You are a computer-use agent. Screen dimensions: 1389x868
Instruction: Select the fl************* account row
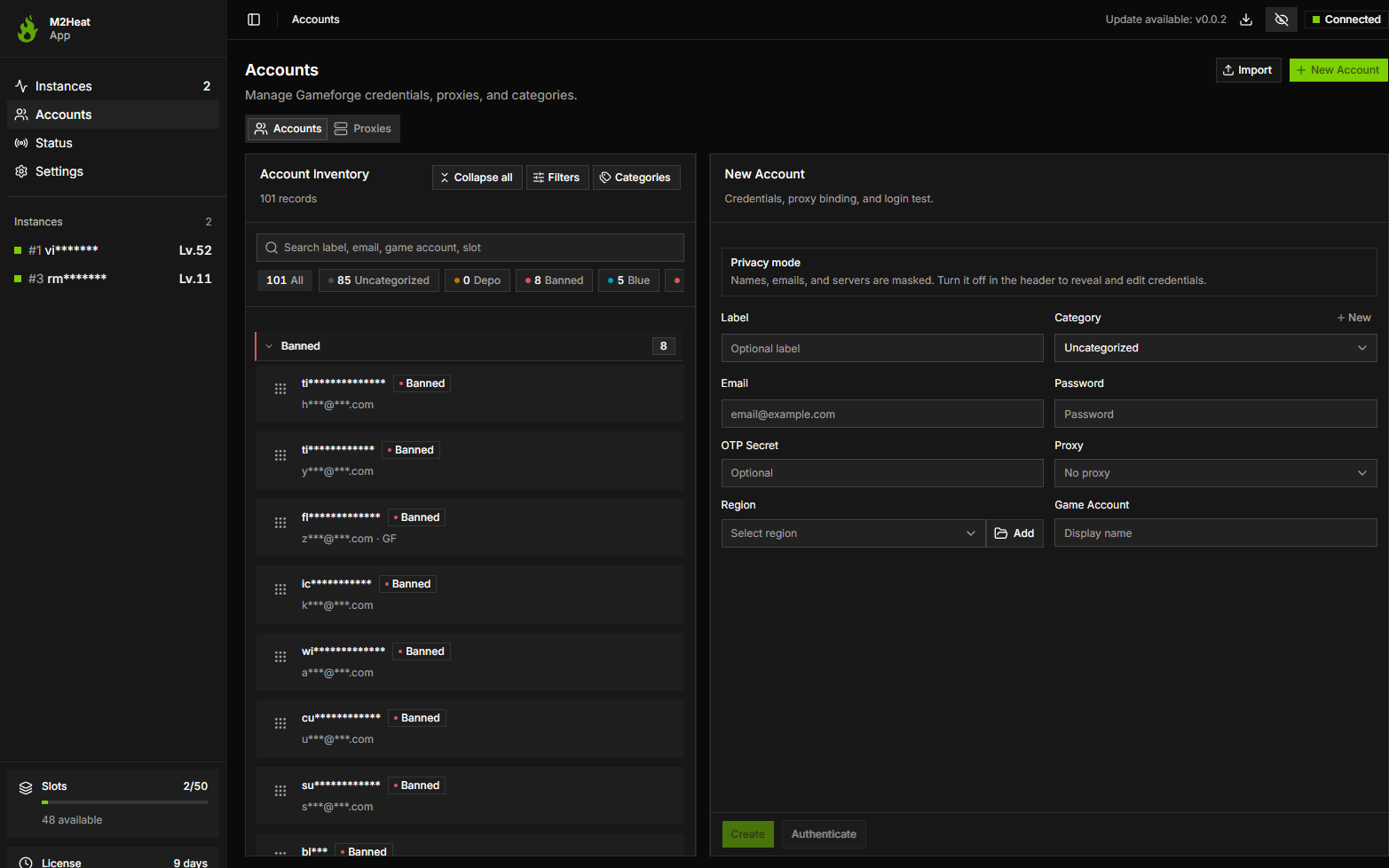tap(470, 528)
